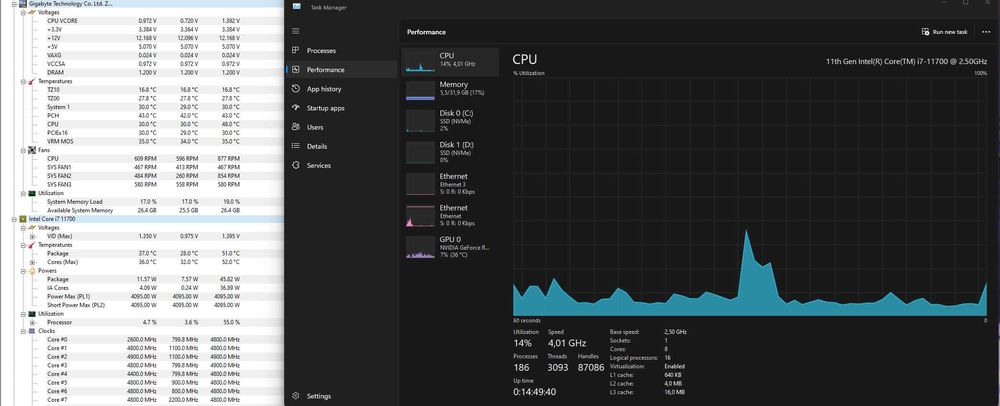The image size is (1000, 406).
Task: Click the 11th Gen Intel Core i7-11700 title
Action: point(906,62)
